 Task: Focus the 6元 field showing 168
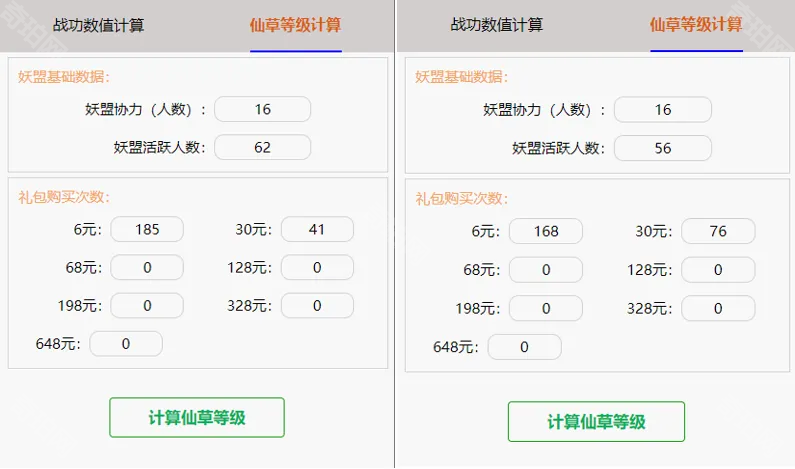click(x=546, y=231)
